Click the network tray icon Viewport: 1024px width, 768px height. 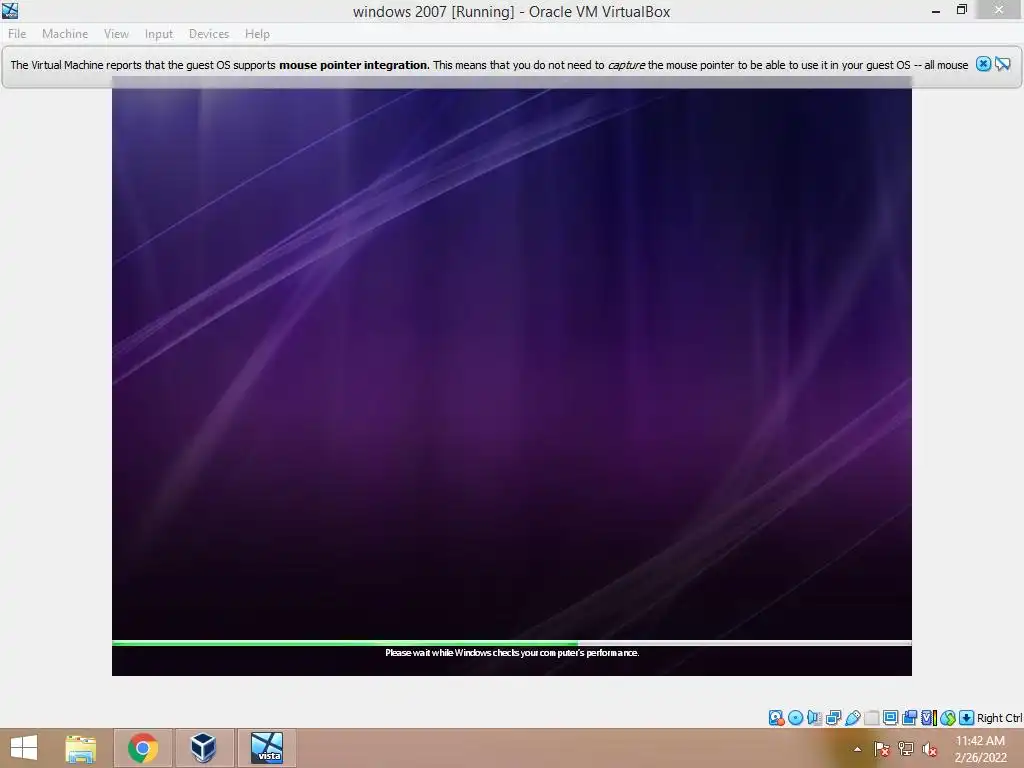point(906,750)
